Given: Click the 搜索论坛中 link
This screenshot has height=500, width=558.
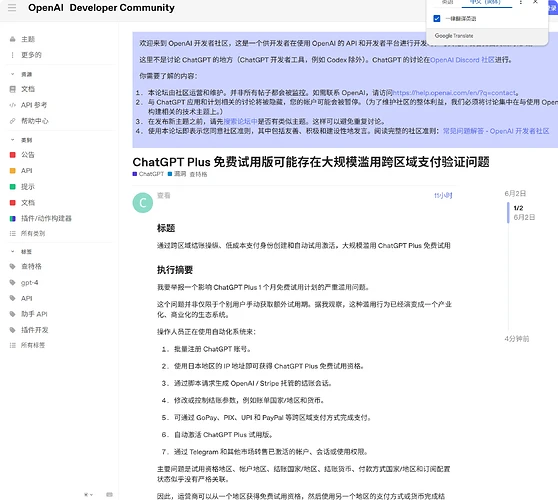Looking at the screenshot, I should (240, 121).
